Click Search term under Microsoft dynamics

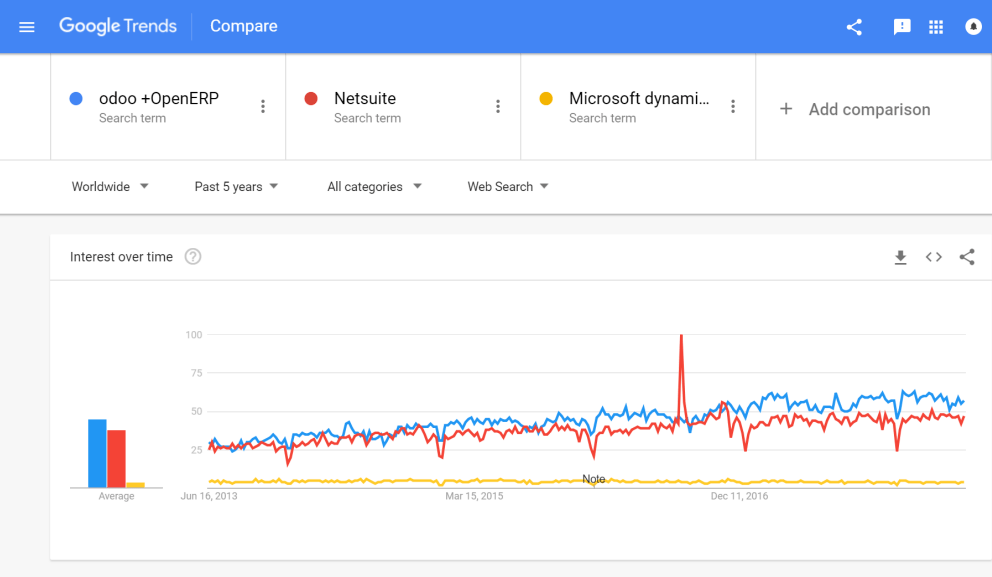[x=602, y=118]
